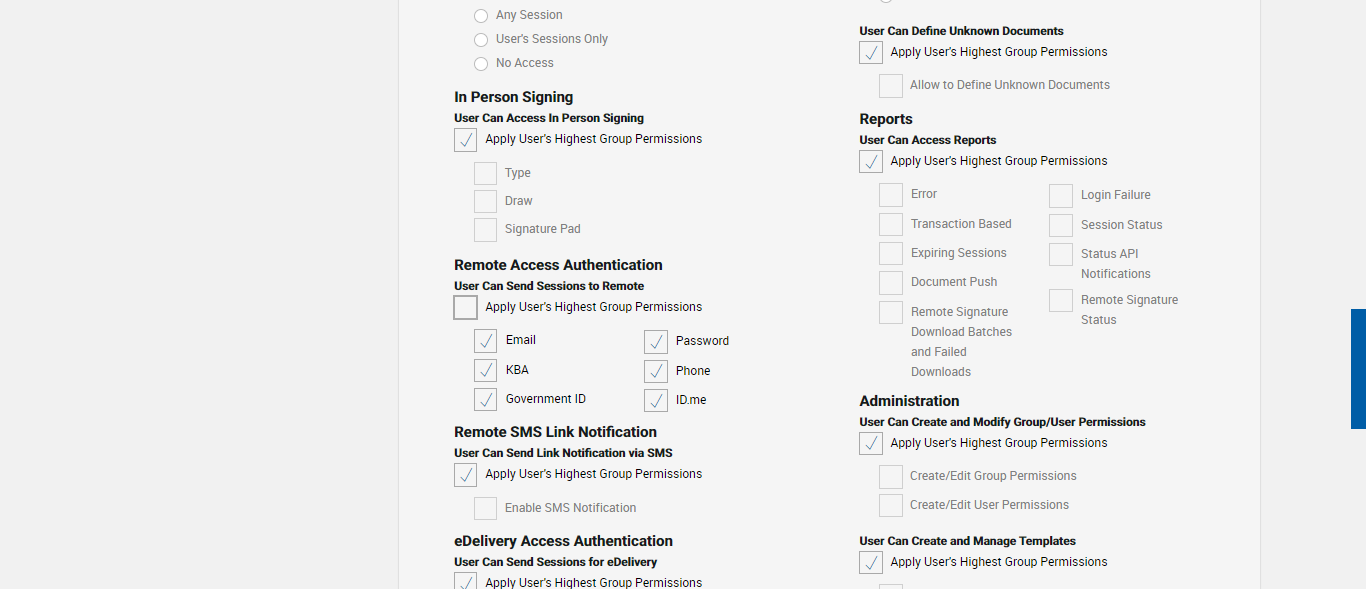Screen dimensions: 1366x589
Task: Check the Signature Pad checkbox
Action: 486,230
